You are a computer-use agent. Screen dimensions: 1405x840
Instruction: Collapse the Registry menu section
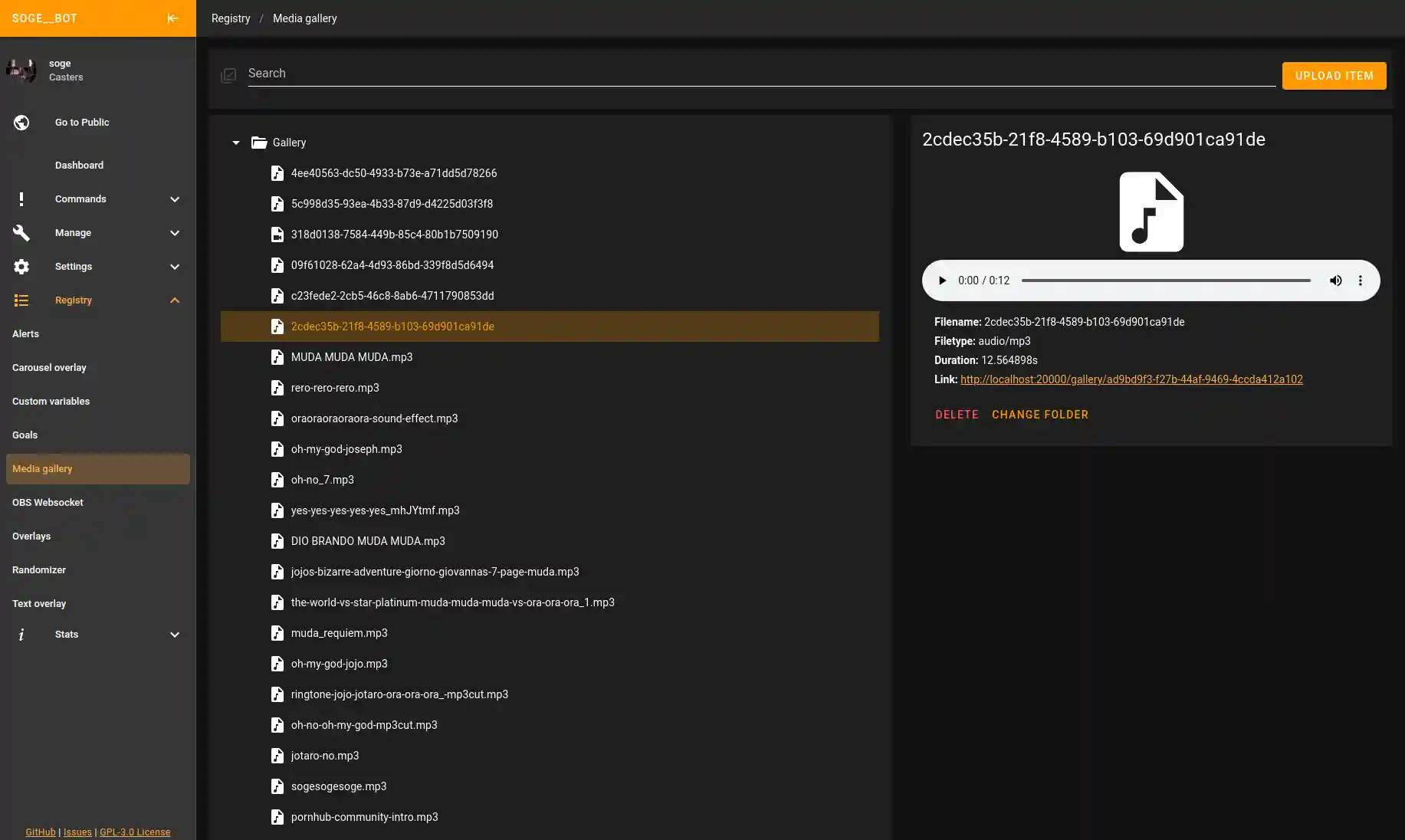click(174, 300)
